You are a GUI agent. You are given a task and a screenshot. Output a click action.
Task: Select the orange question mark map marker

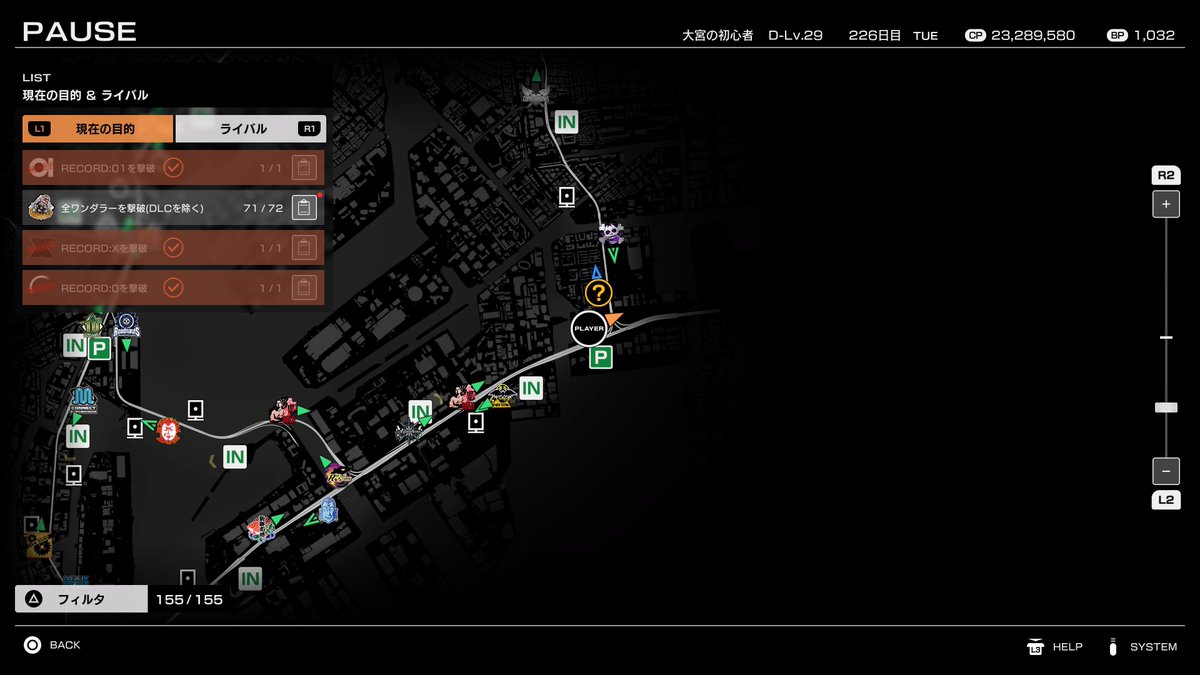[x=598, y=294]
